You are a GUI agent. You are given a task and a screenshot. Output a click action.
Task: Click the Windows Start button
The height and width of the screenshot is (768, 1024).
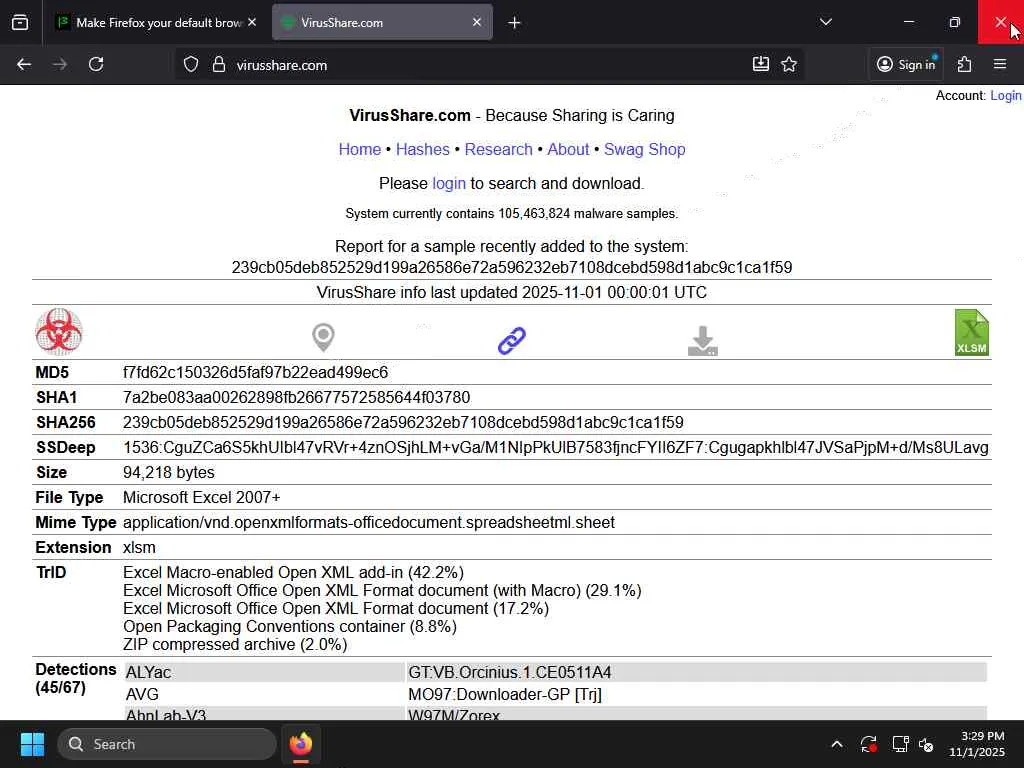32,744
